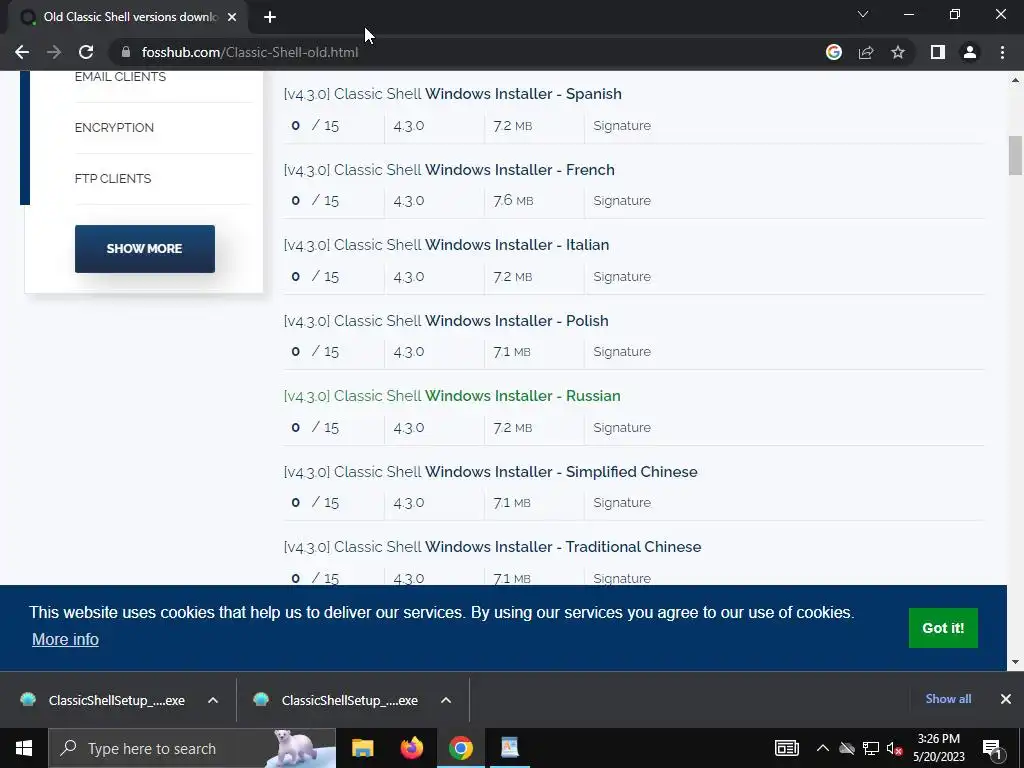Open OneDrive tray icon
Viewport: 1024px width, 768px height.
[847, 748]
